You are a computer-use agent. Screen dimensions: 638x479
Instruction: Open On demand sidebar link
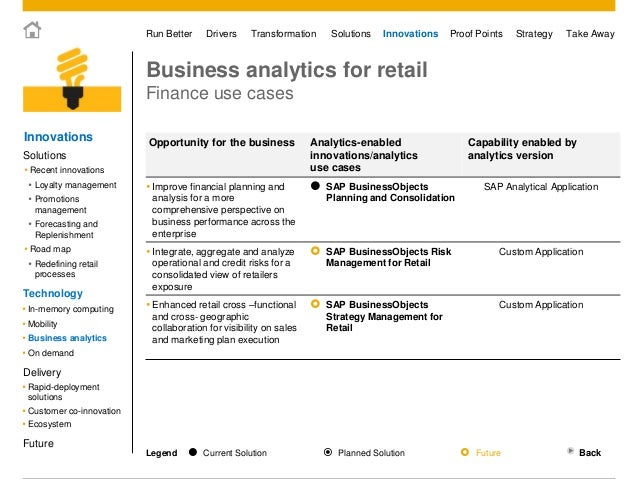(51, 353)
